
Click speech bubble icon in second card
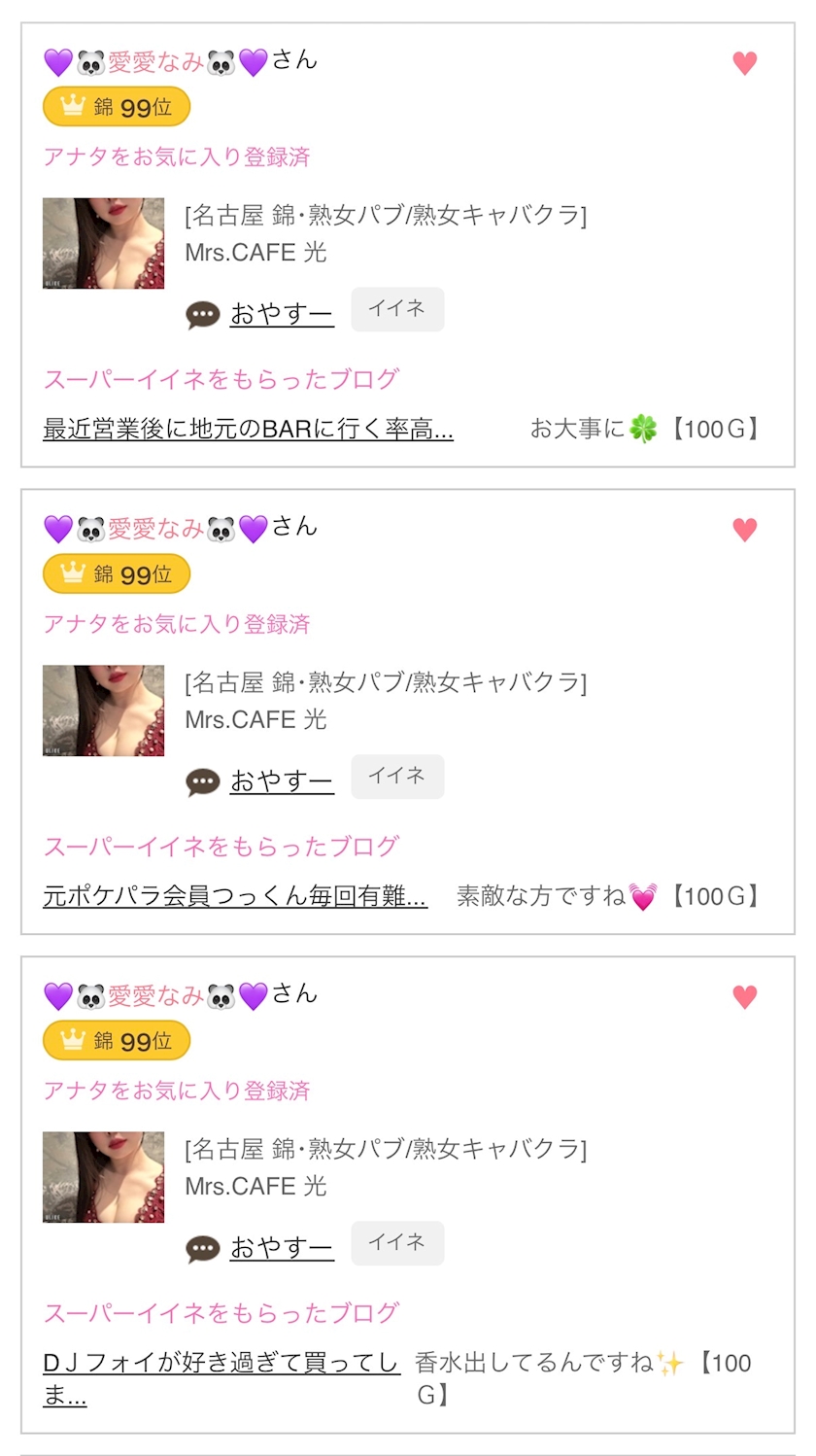pos(203,781)
